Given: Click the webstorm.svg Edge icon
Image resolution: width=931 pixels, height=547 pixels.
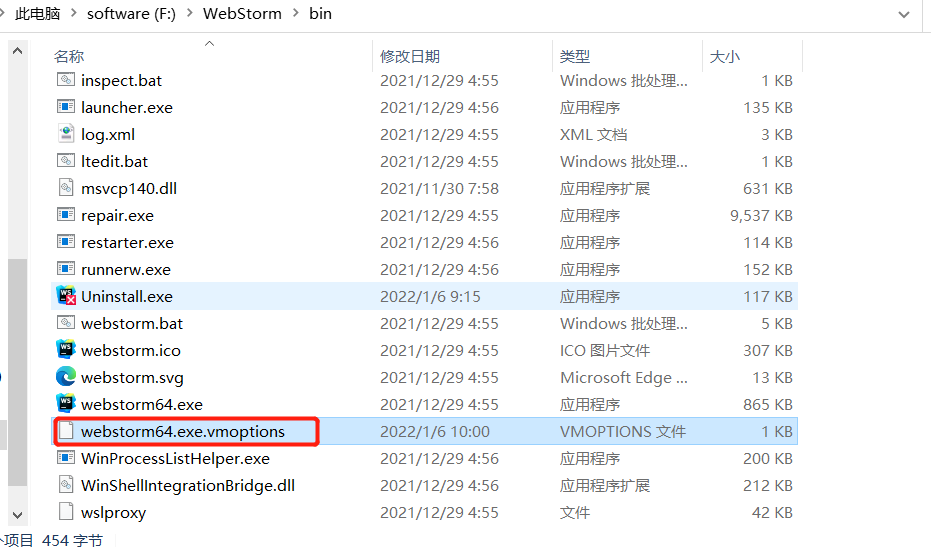Looking at the screenshot, I should click(66, 377).
